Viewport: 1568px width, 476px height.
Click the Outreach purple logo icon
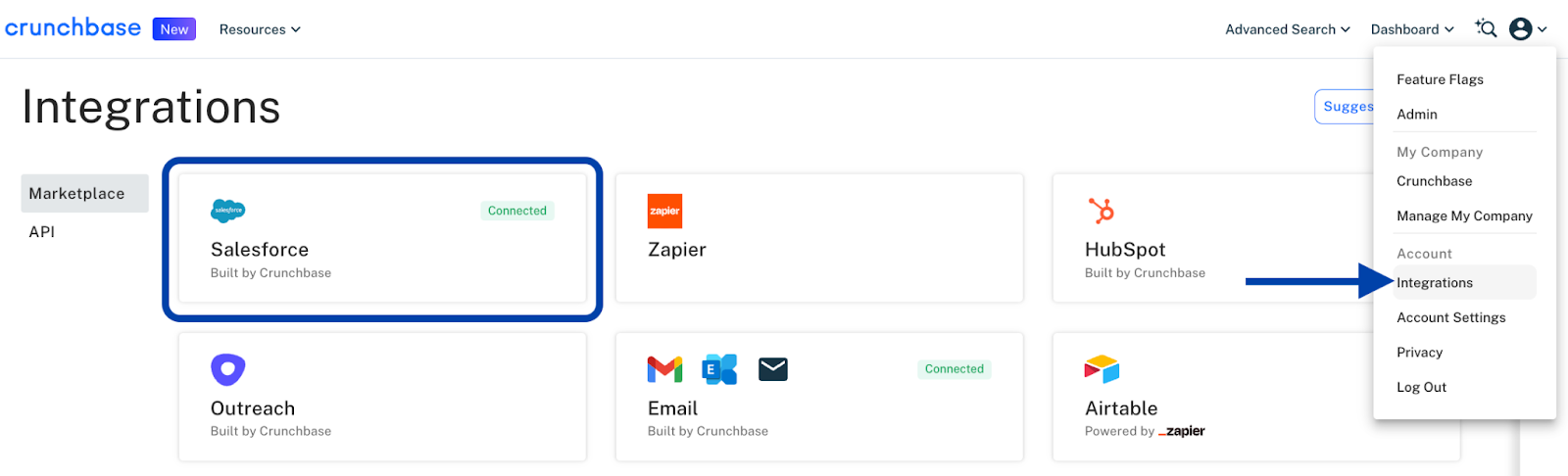(227, 369)
